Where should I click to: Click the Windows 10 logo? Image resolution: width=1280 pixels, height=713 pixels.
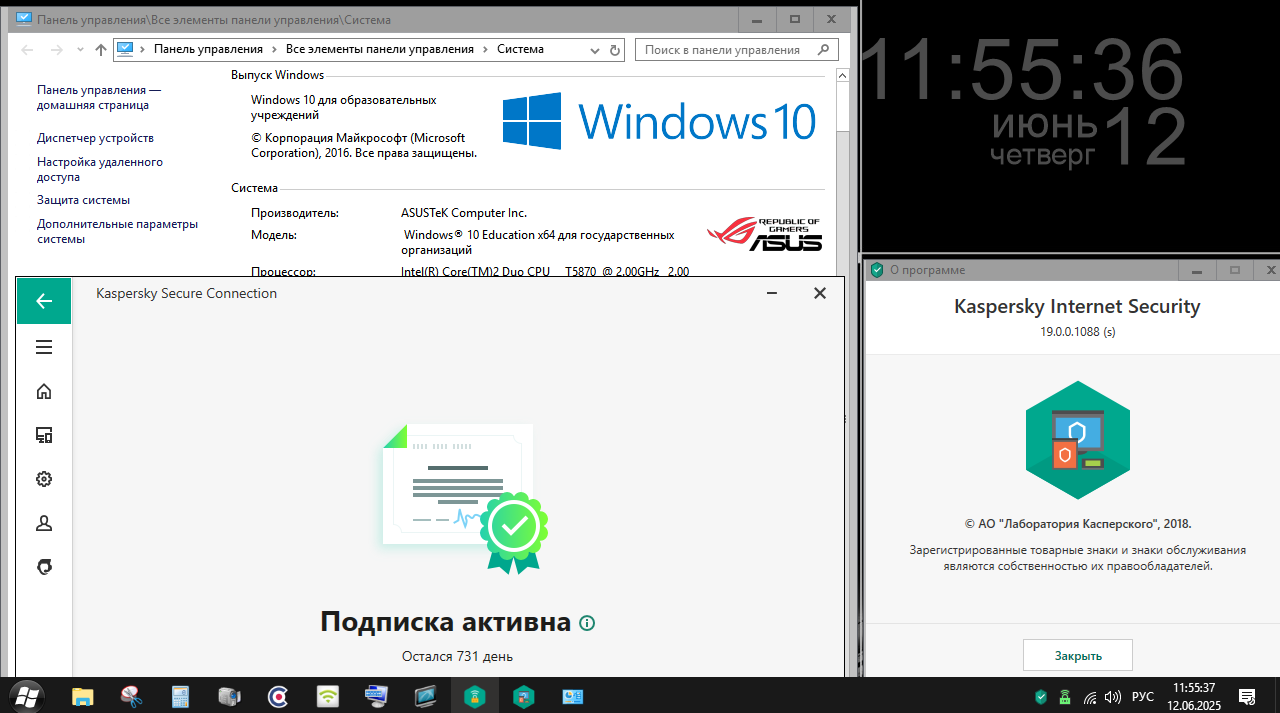coord(659,122)
